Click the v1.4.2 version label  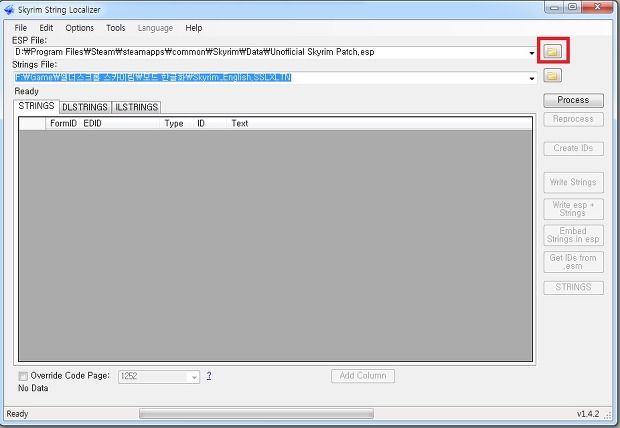coord(588,414)
